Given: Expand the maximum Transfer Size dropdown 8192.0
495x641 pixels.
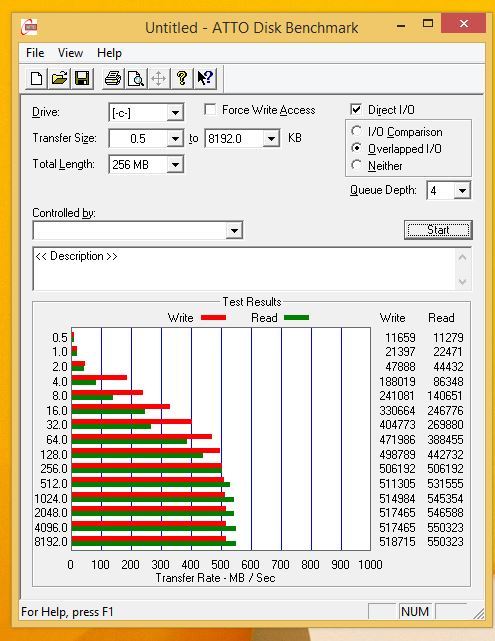Looking at the screenshot, I should tap(271, 139).
